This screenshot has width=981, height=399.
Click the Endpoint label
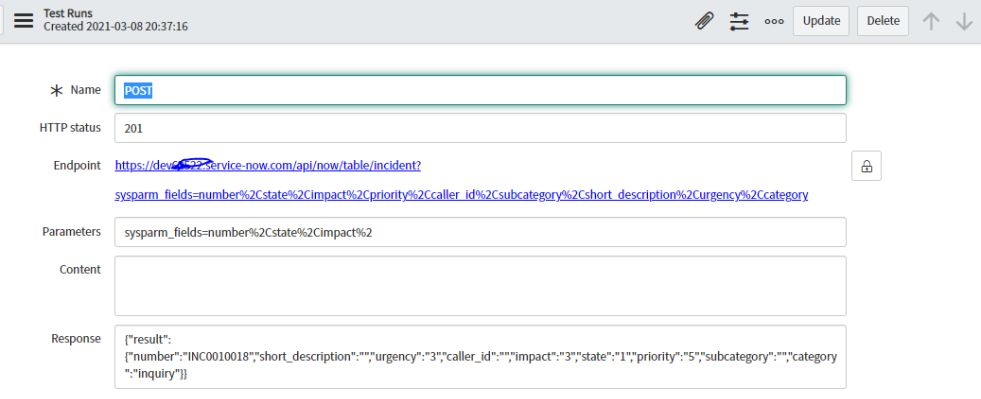[77, 166]
